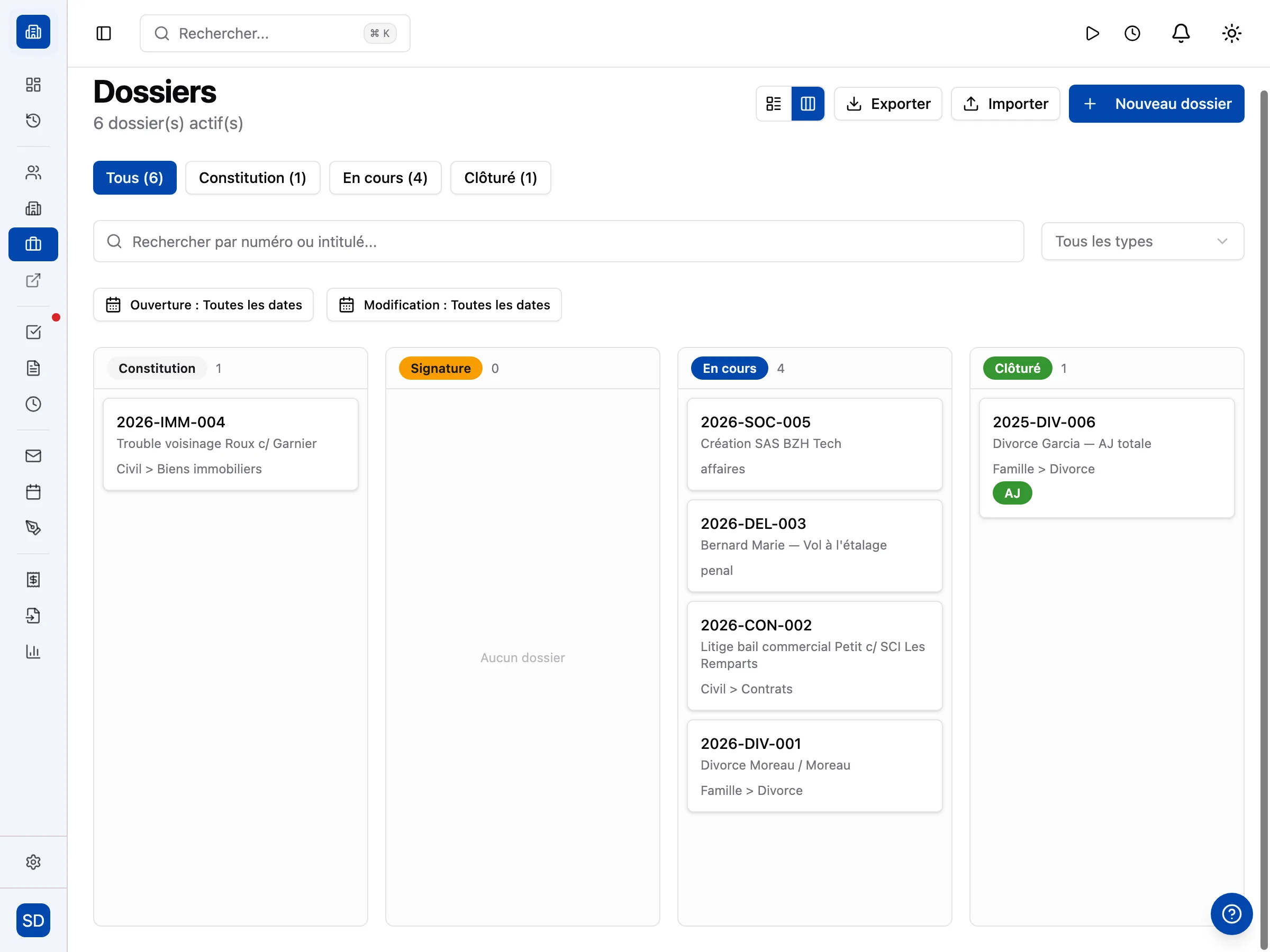Click Nouveau dossier button
This screenshot has height=952, width=1270.
pos(1156,104)
